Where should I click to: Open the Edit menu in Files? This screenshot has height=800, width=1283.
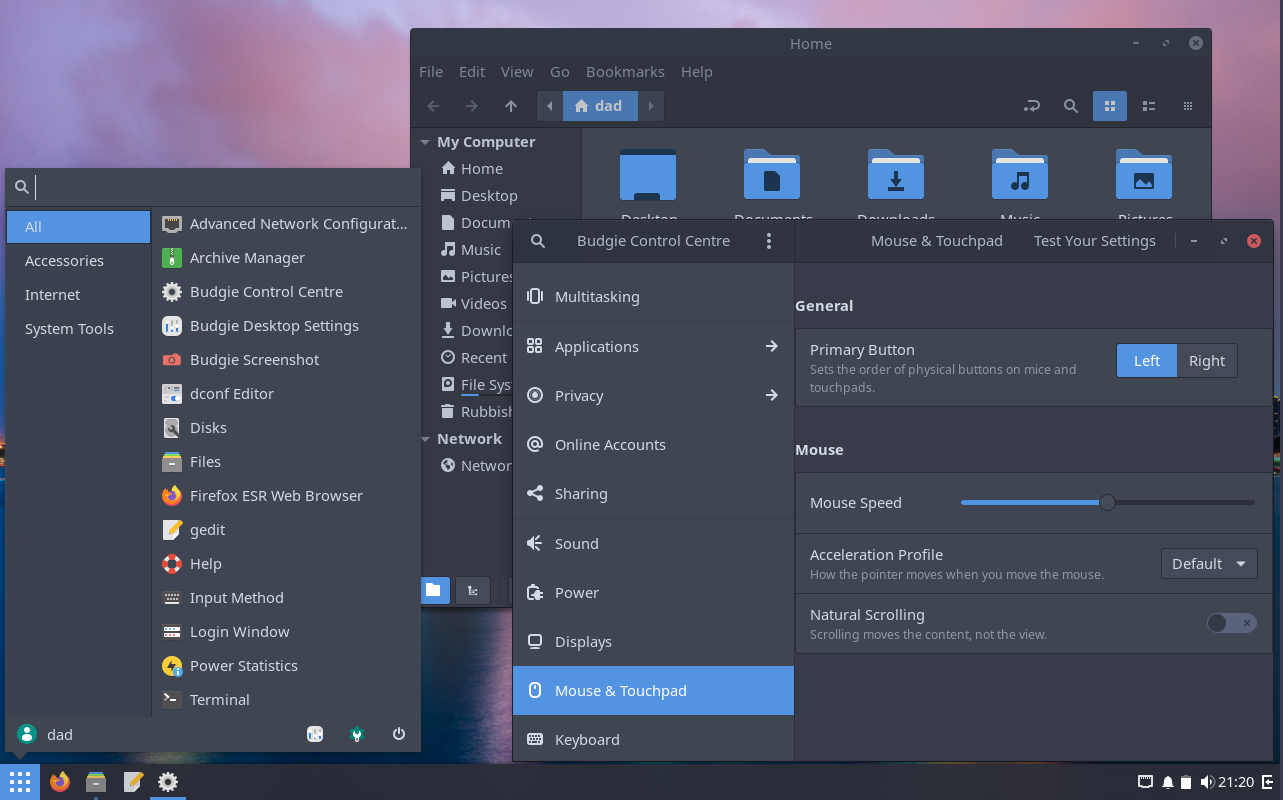point(472,72)
